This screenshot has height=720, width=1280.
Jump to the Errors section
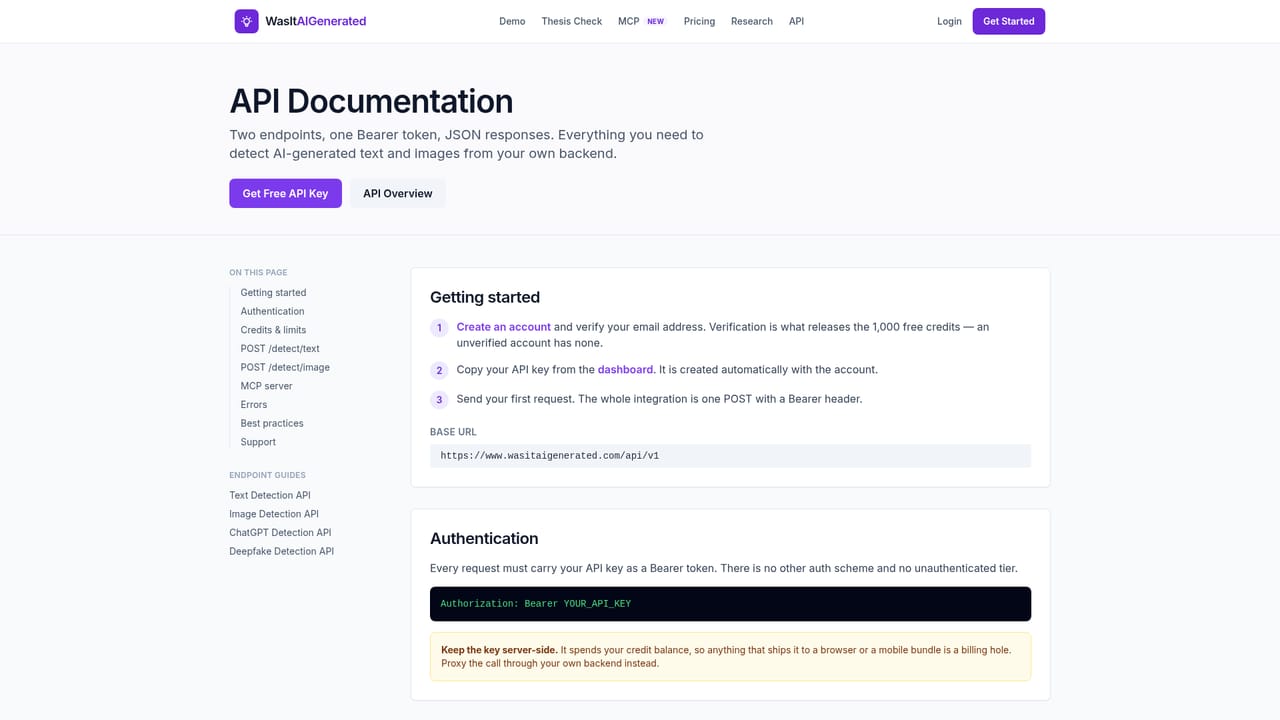(x=254, y=405)
